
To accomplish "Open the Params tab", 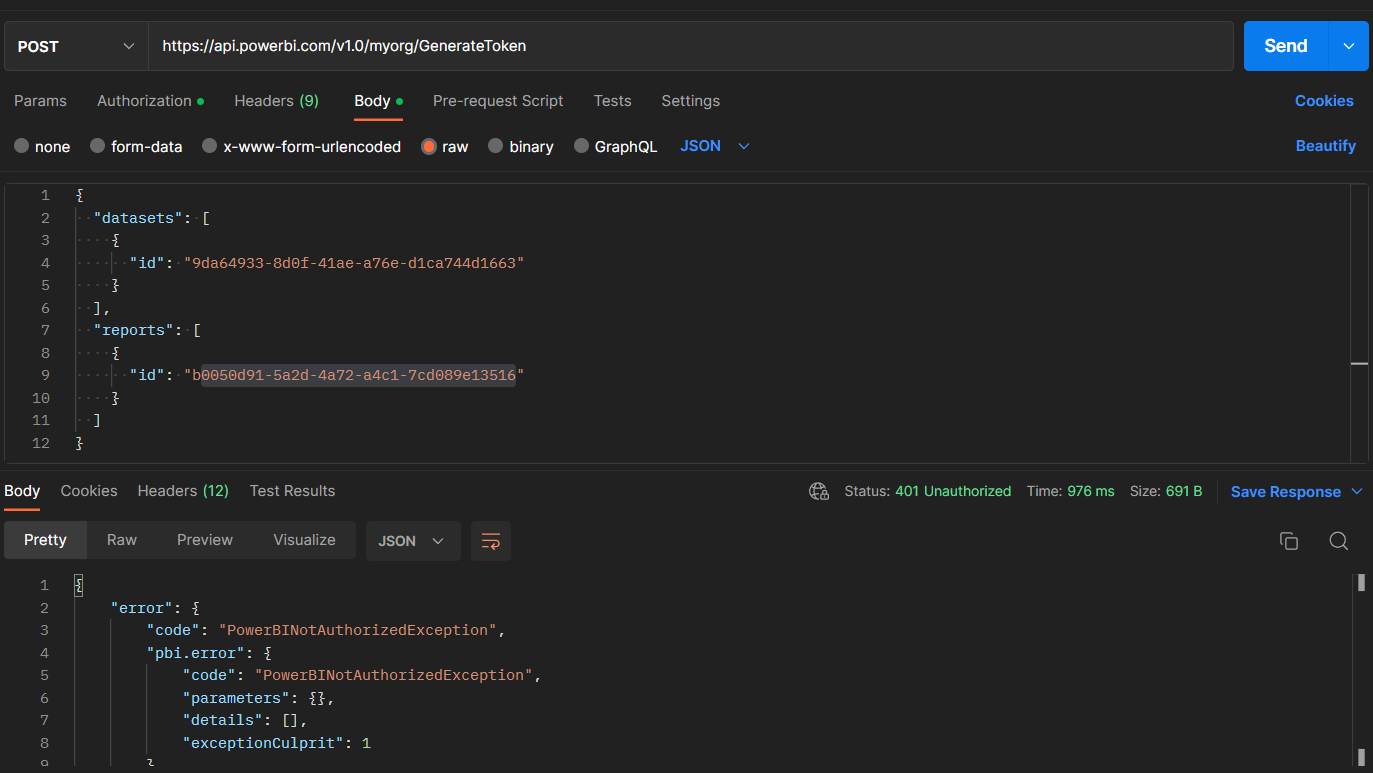I will (40, 101).
